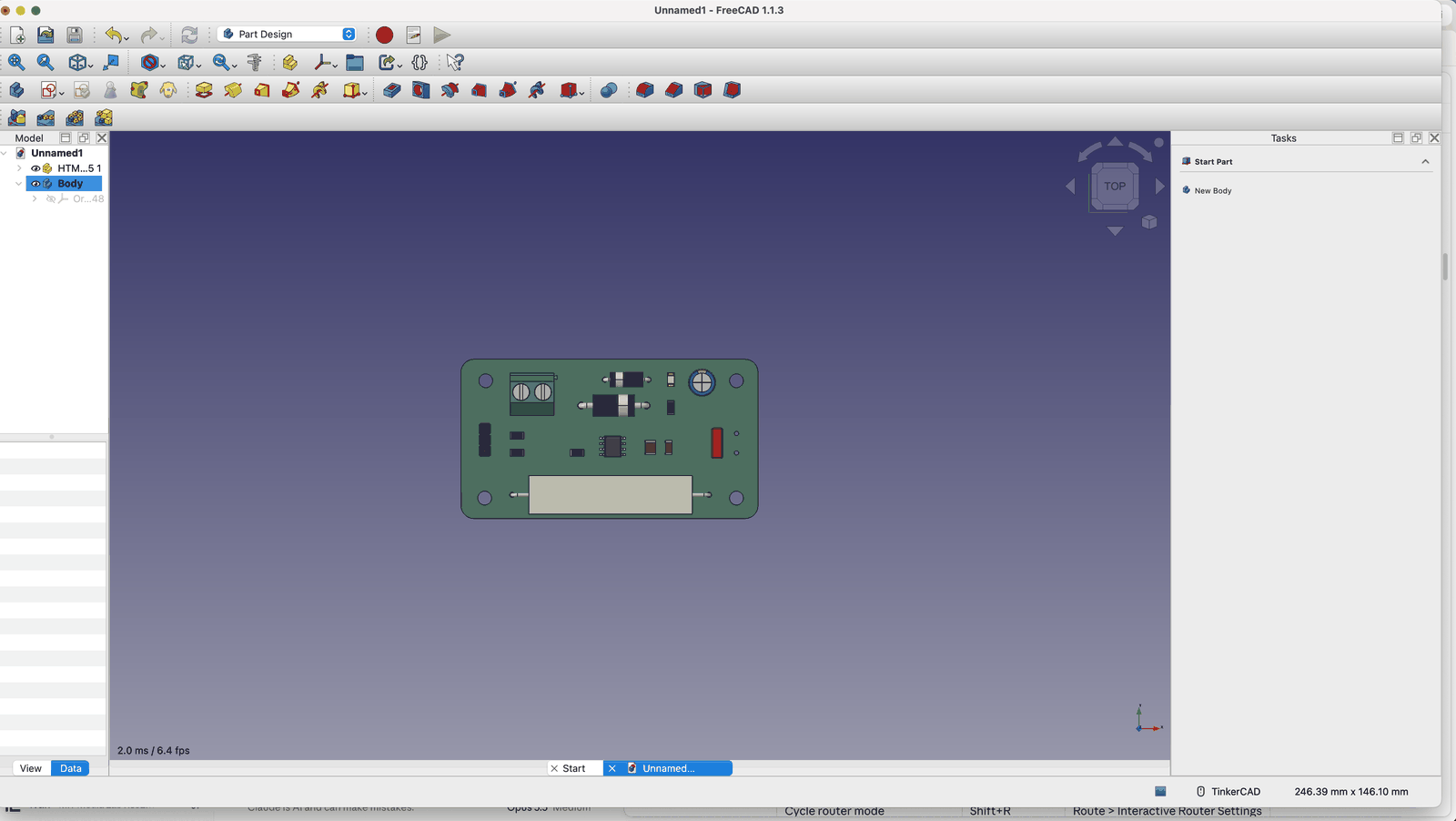Collapse the Start Part task section
This screenshot has height=821, width=1456.
(x=1425, y=162)
